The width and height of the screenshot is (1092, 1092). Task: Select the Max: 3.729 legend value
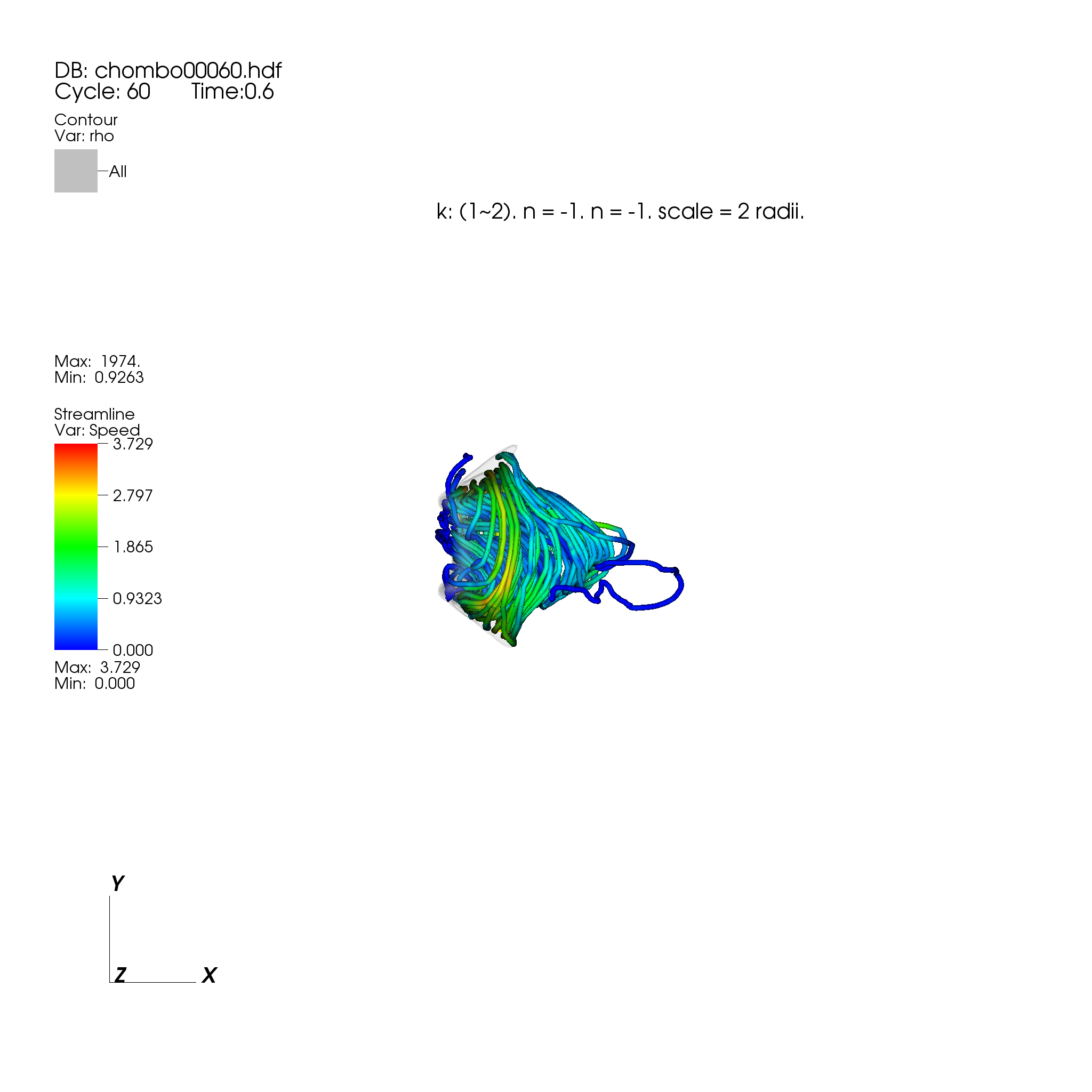pyautogui.click(x=97, y=668)
